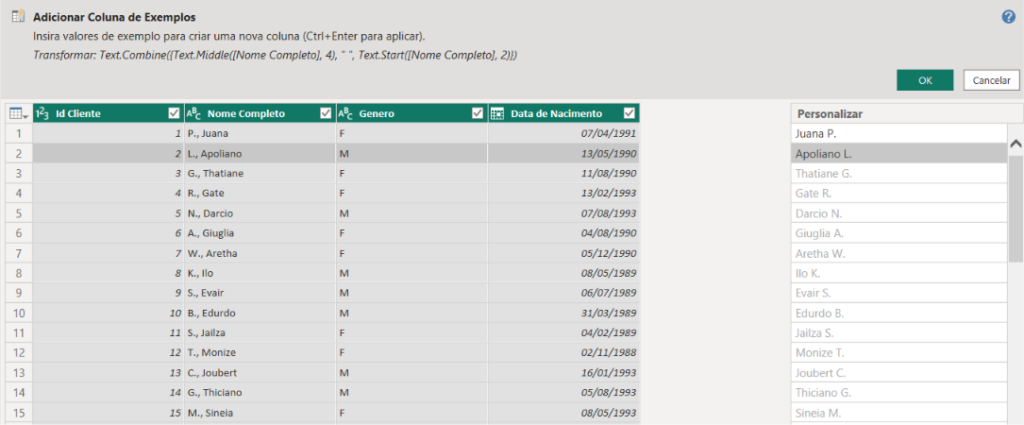Viewport: 1024px width, 425px height.
Task: Uncheck the Genero column checkbox
Action: pyautogui.click(x=477, y=114)
